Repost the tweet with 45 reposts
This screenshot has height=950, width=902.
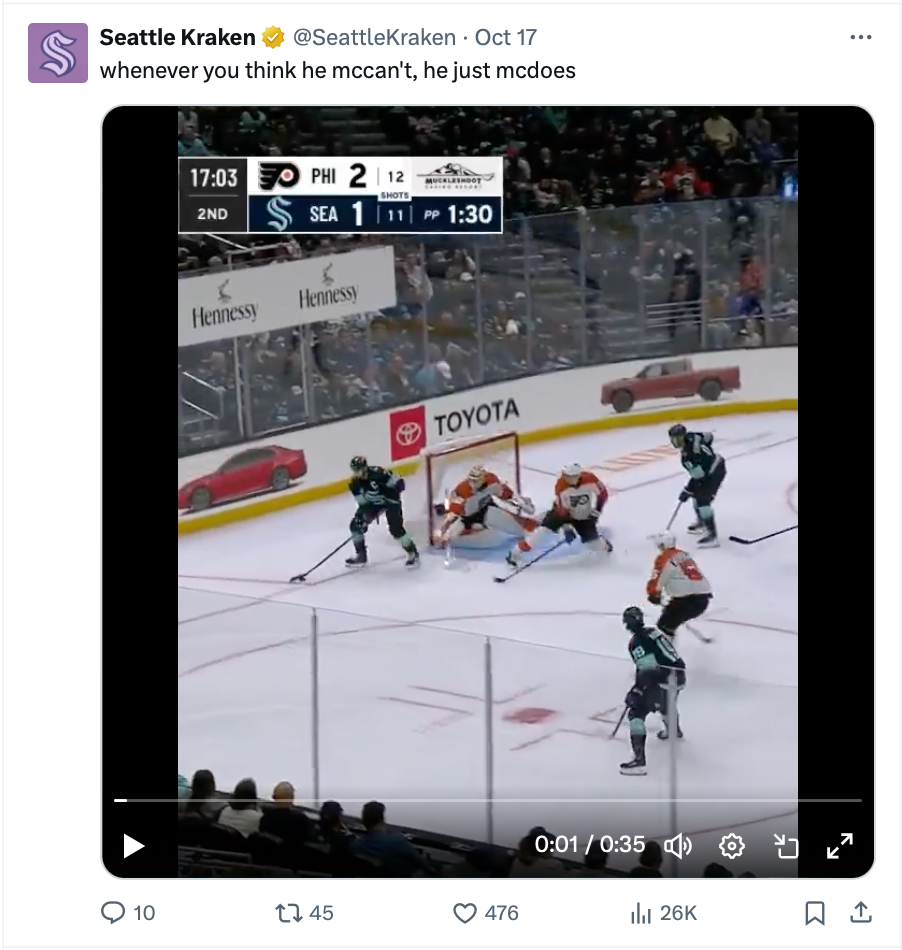coord(289,913)
